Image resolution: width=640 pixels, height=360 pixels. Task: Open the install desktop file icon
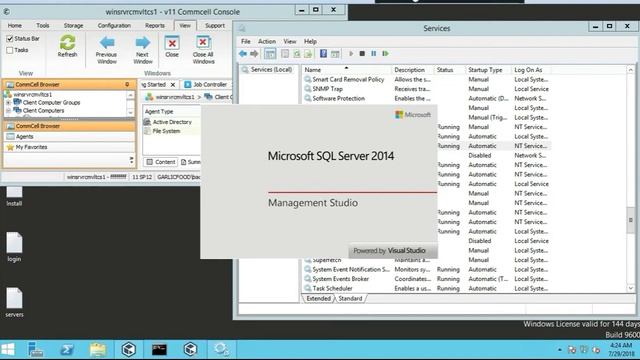pos(14,196)
